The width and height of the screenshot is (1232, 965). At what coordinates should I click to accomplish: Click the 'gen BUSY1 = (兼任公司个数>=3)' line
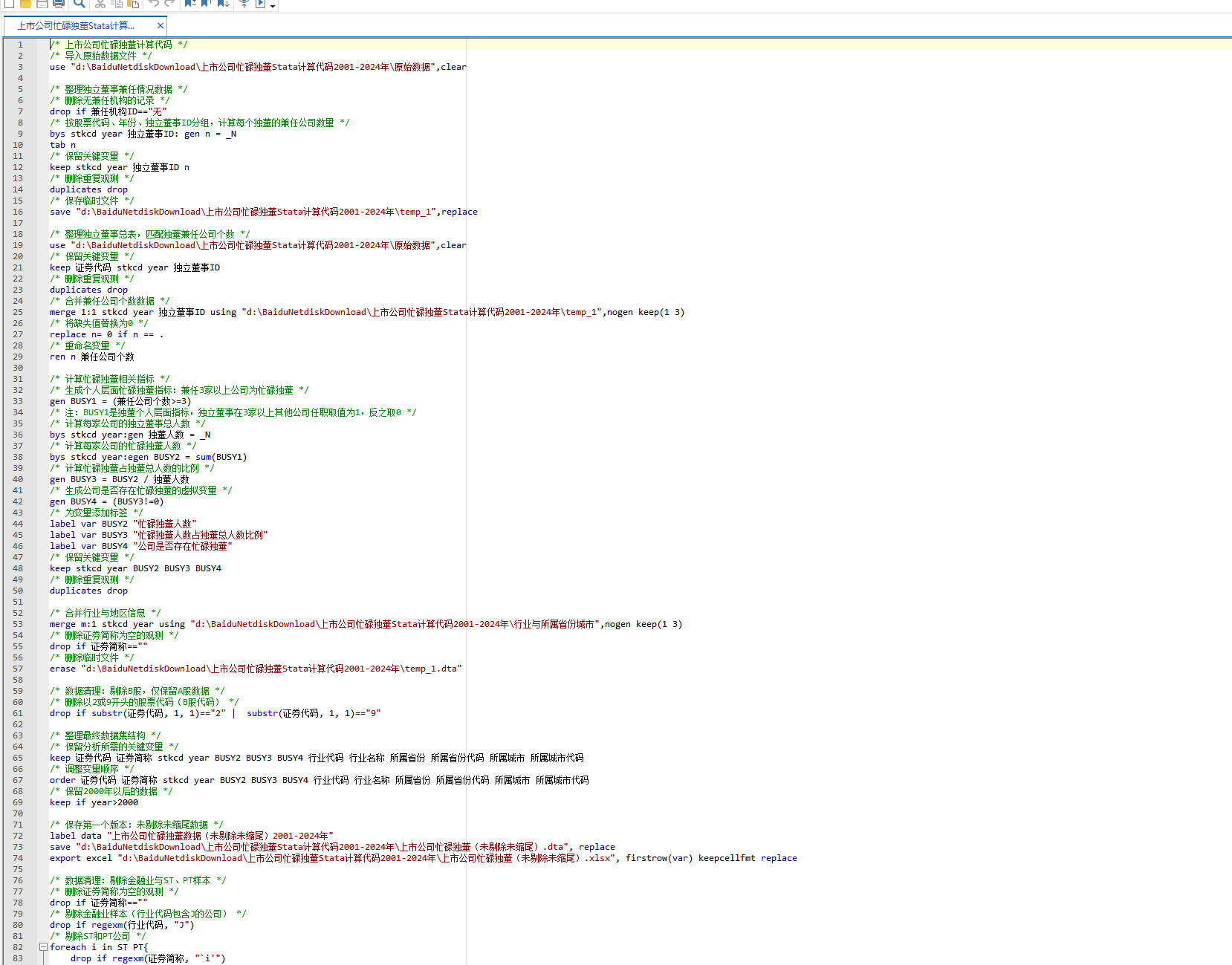click(120, 401)
